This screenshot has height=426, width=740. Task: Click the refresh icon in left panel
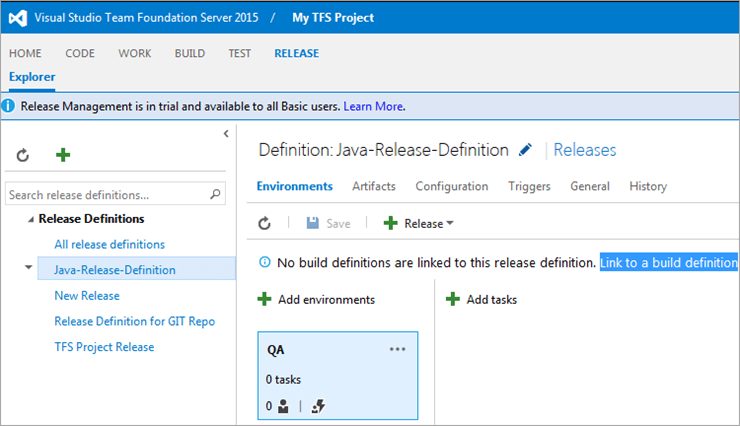click(x=23, y=155)
